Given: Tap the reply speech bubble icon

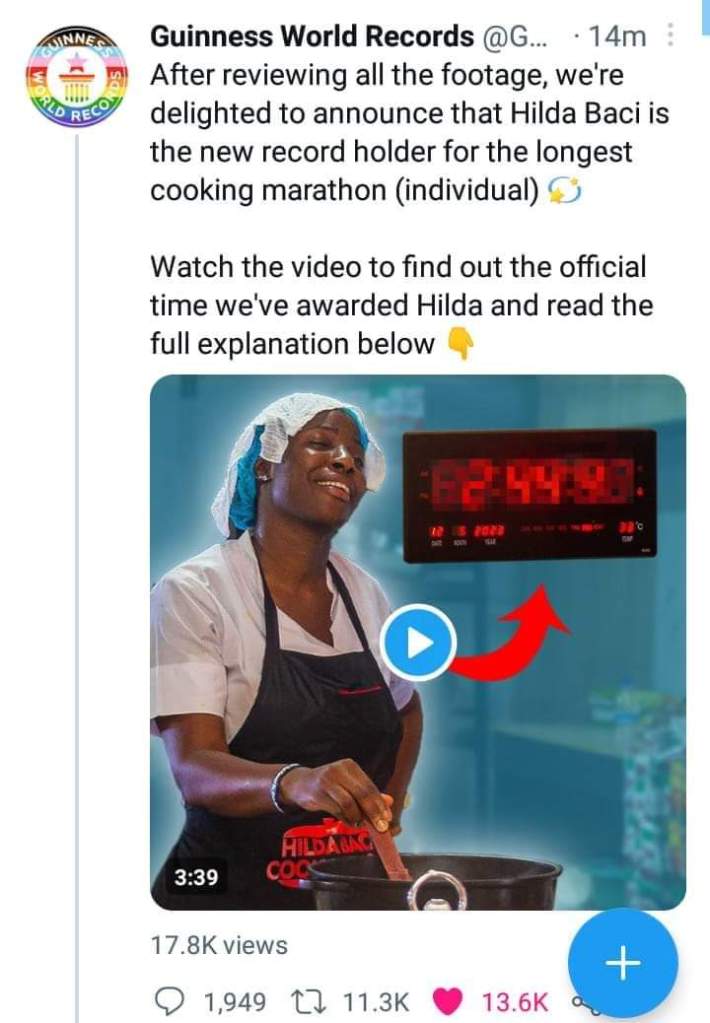Looking at the screenshot, I should click(x=172, y=1001).
